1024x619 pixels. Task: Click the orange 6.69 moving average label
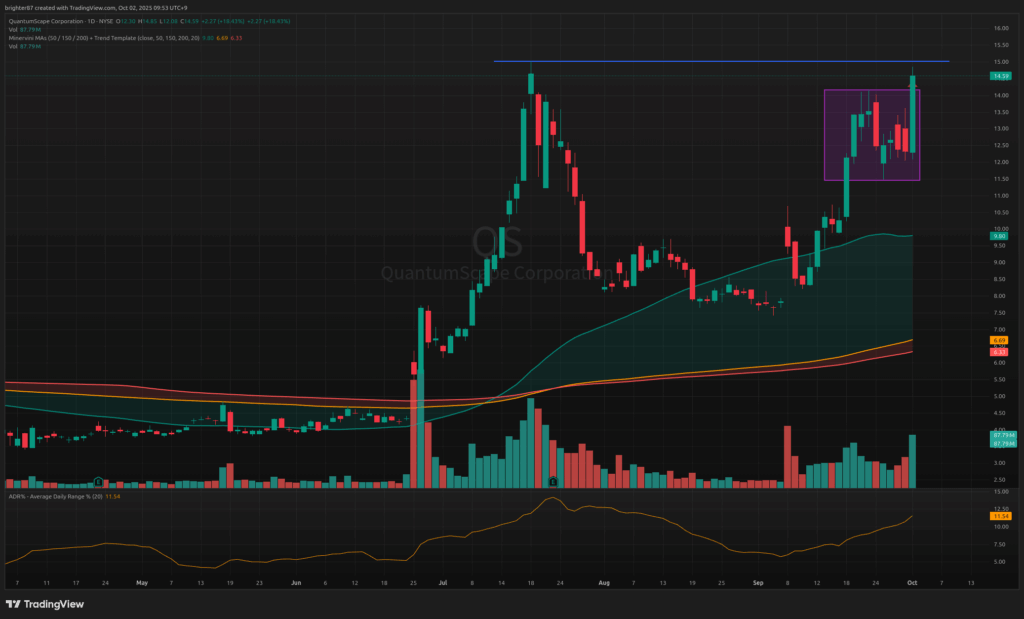click(999, 340)
